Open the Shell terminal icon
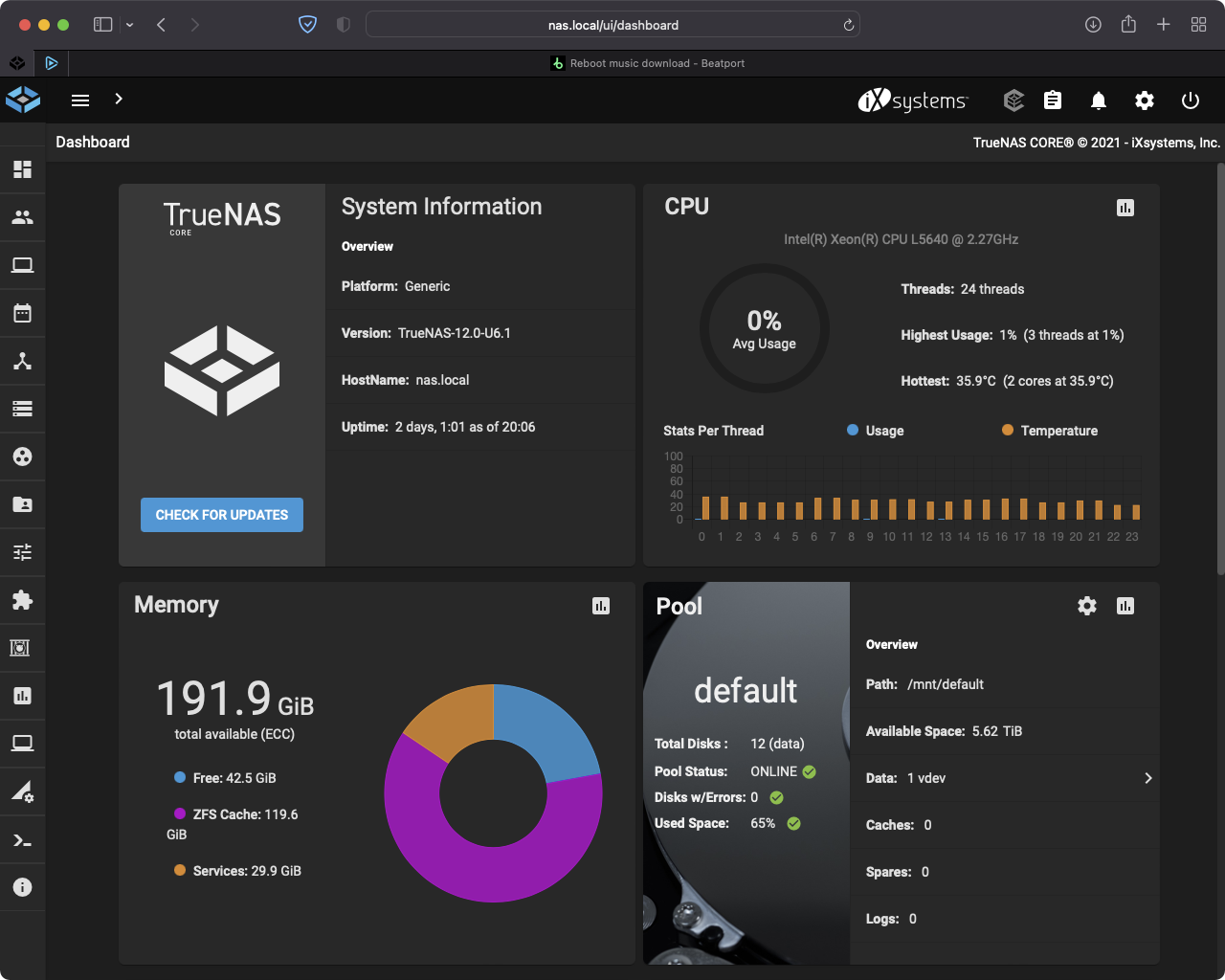The width and height of the screenshot is (1225, 980). pos(23,841)
